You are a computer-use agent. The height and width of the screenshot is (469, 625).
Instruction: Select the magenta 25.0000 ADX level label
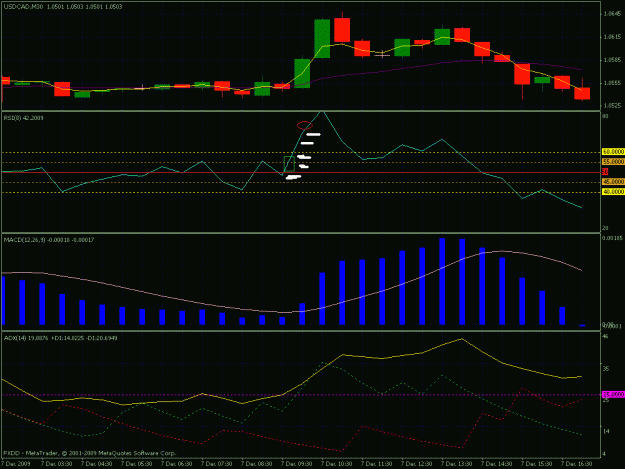tap(613, 394)
